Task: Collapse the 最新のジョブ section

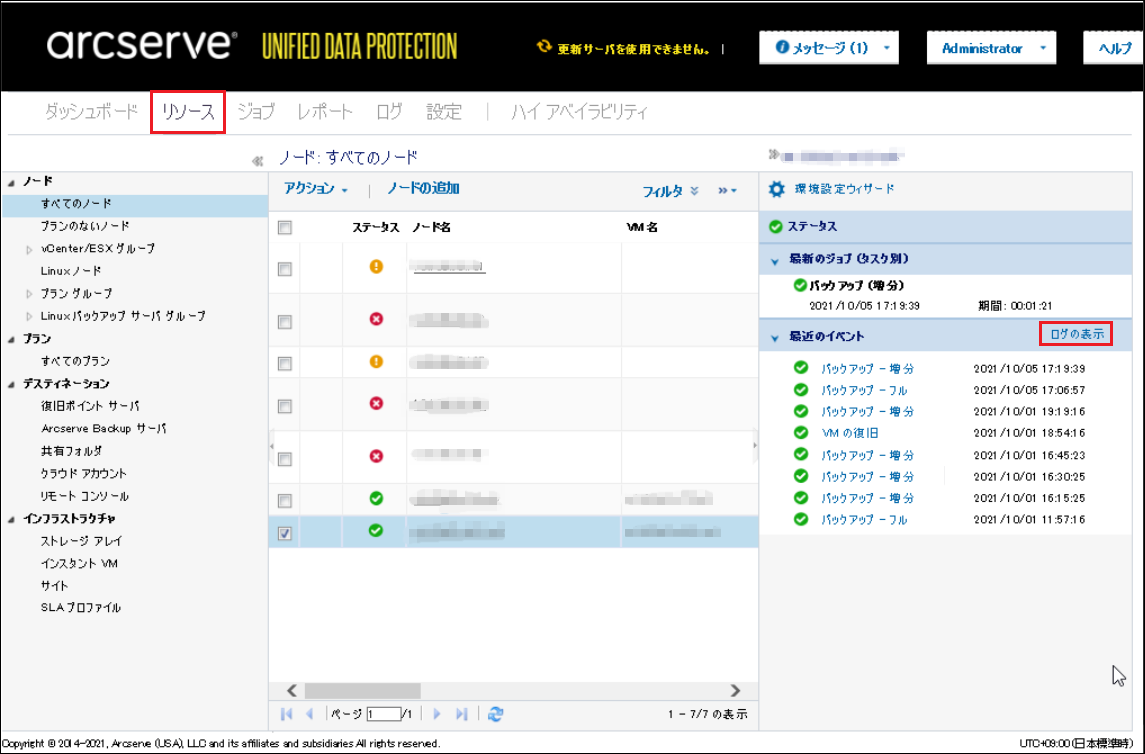Action: [x=775, y=261]
